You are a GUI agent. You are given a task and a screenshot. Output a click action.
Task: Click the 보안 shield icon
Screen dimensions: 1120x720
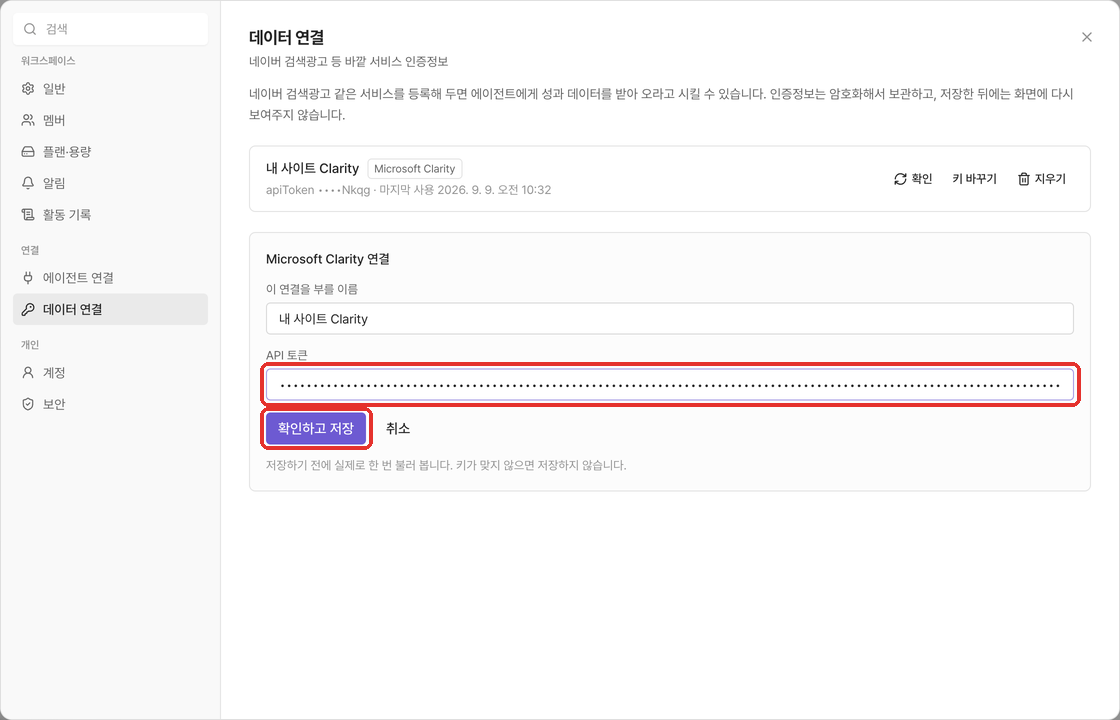pyautogui.click(x=28, y=404)
